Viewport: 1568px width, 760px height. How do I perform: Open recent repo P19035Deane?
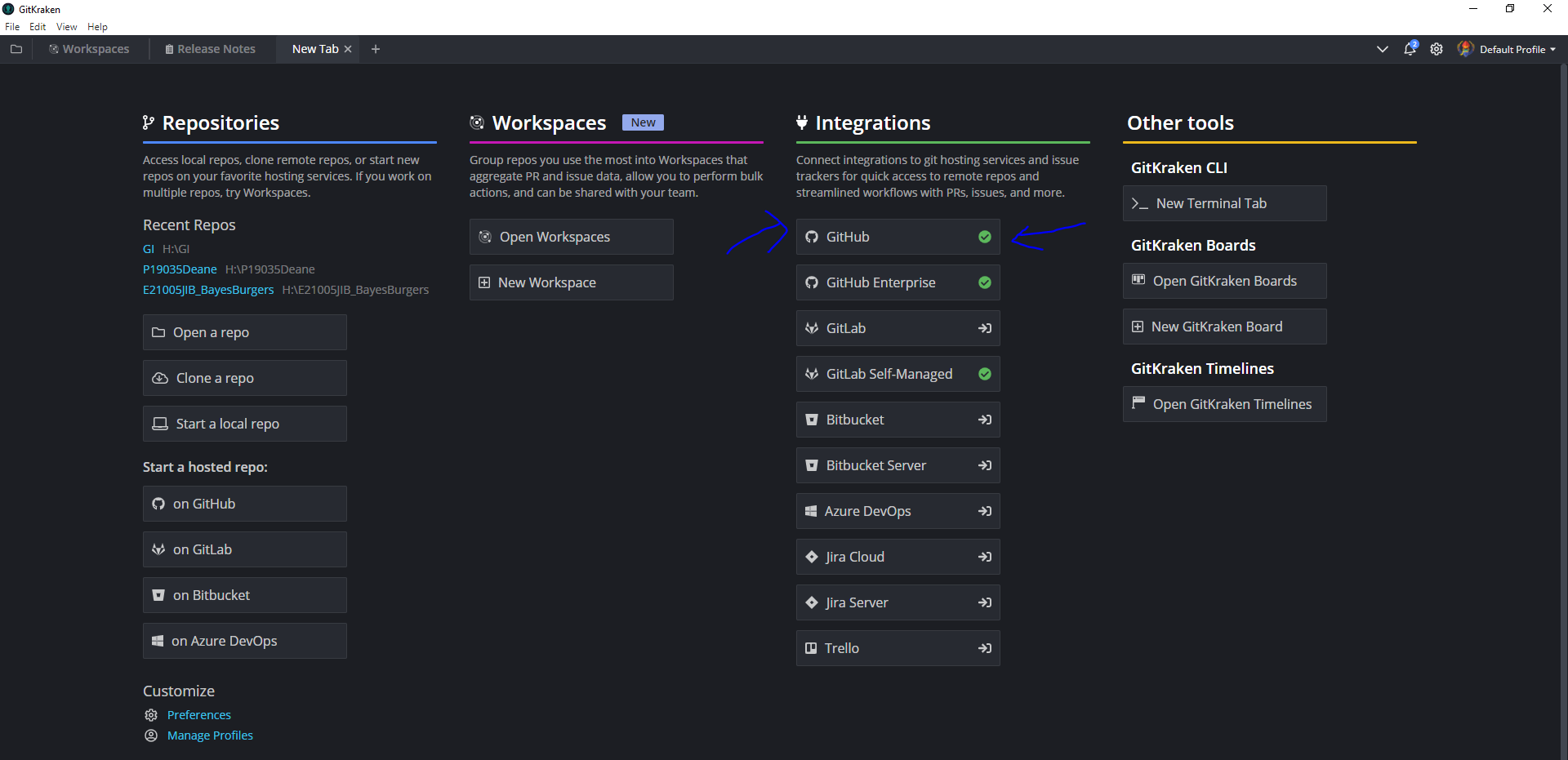(180, 269)
